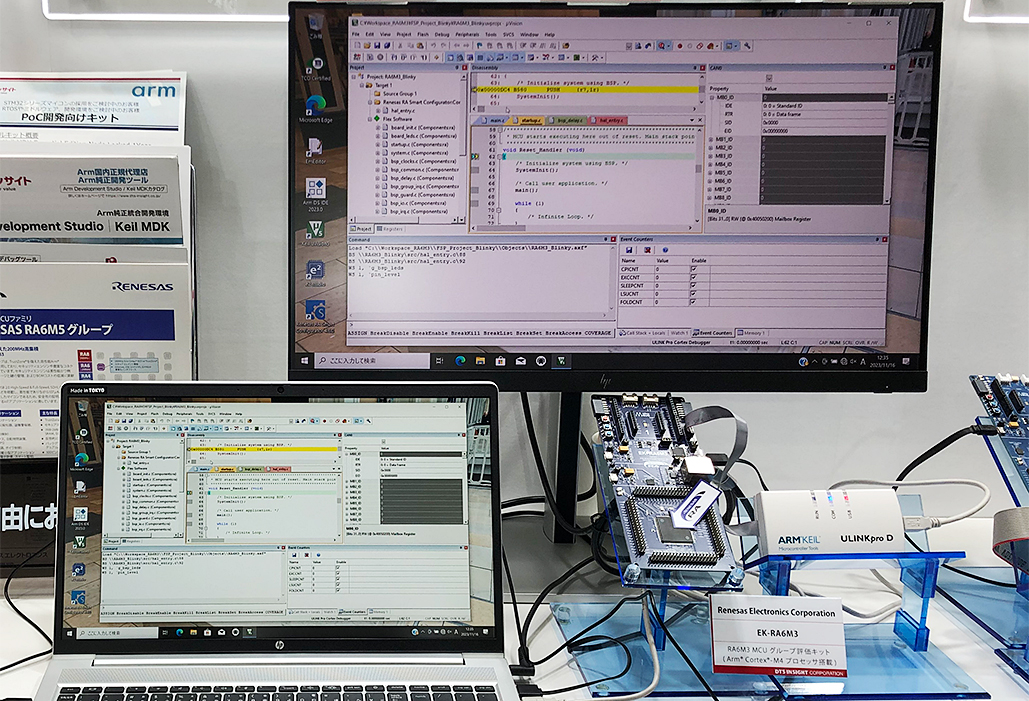Click the red Insert Breakpoint icon on the monitor
This screenshot has width=1029, height=701.
pyautogui.click(x=679, y=46)
